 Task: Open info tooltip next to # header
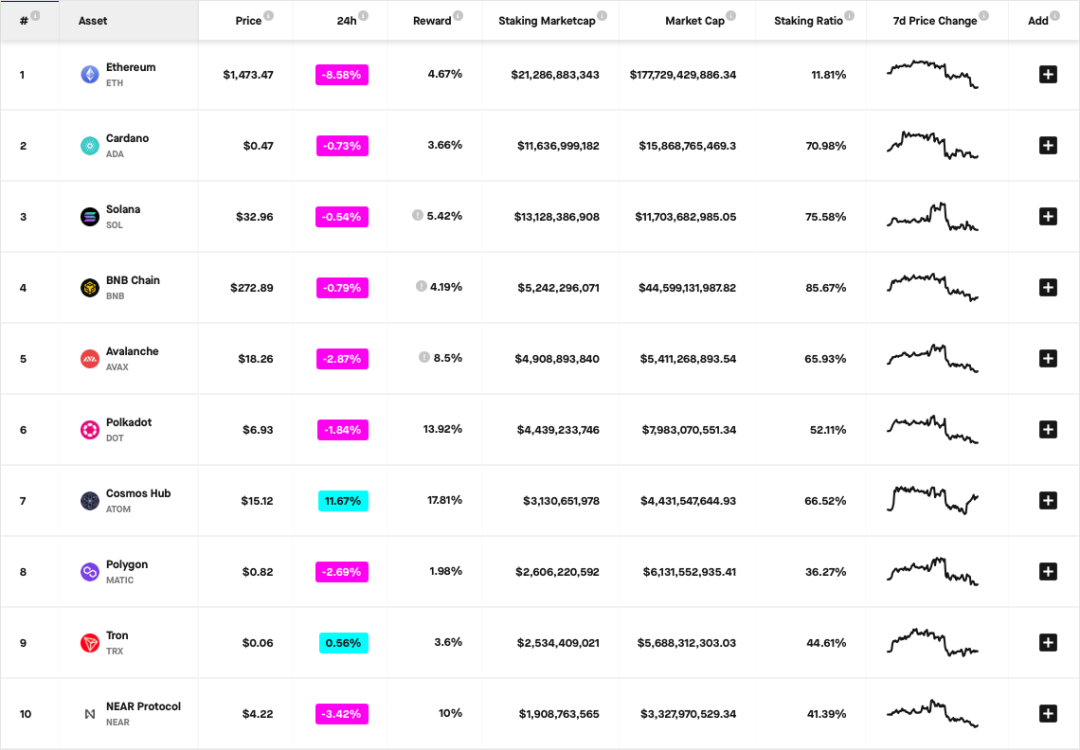(x=35, y=15)
